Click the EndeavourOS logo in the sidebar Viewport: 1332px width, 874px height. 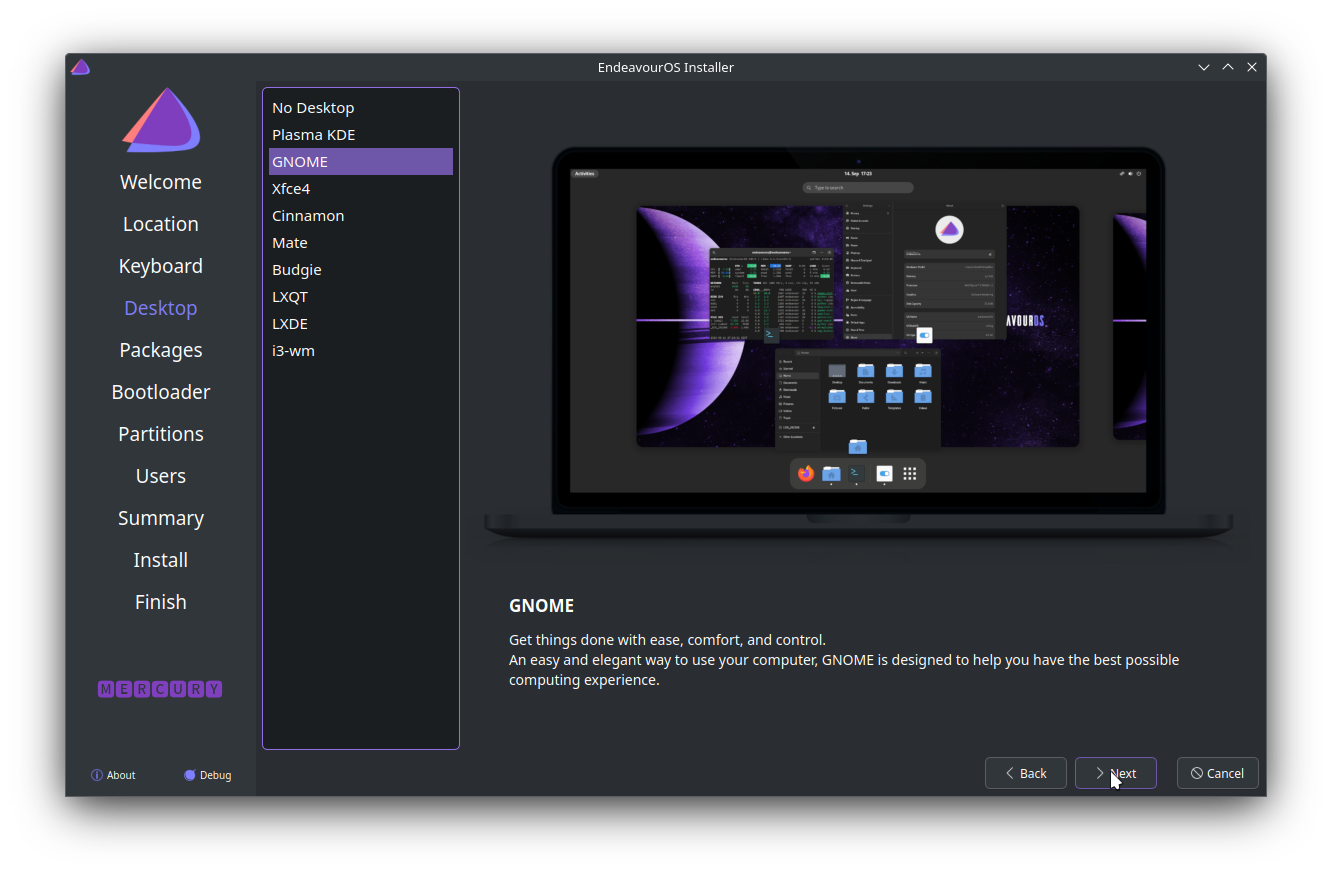pos(161,120)
